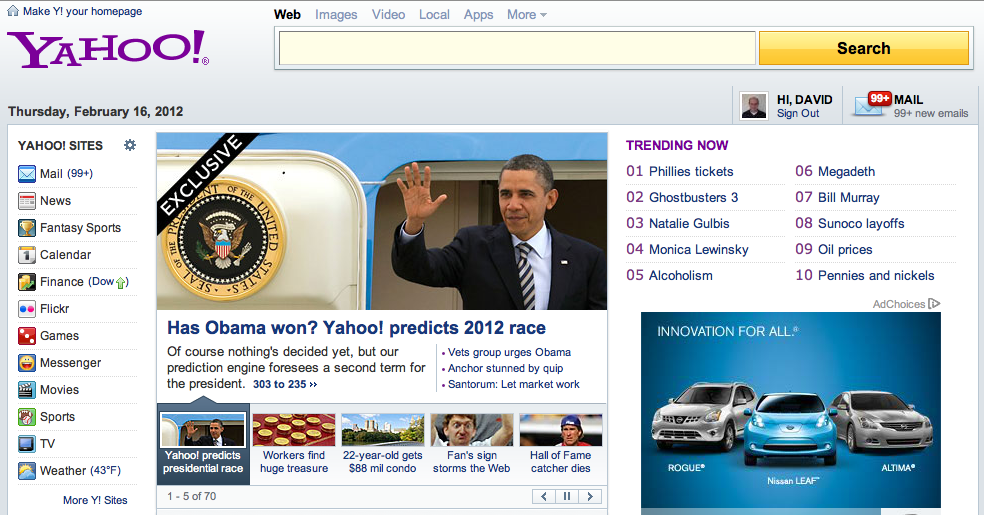
Task: Open trending topic Ghostbusters 3
Action: tap(693, 198)
